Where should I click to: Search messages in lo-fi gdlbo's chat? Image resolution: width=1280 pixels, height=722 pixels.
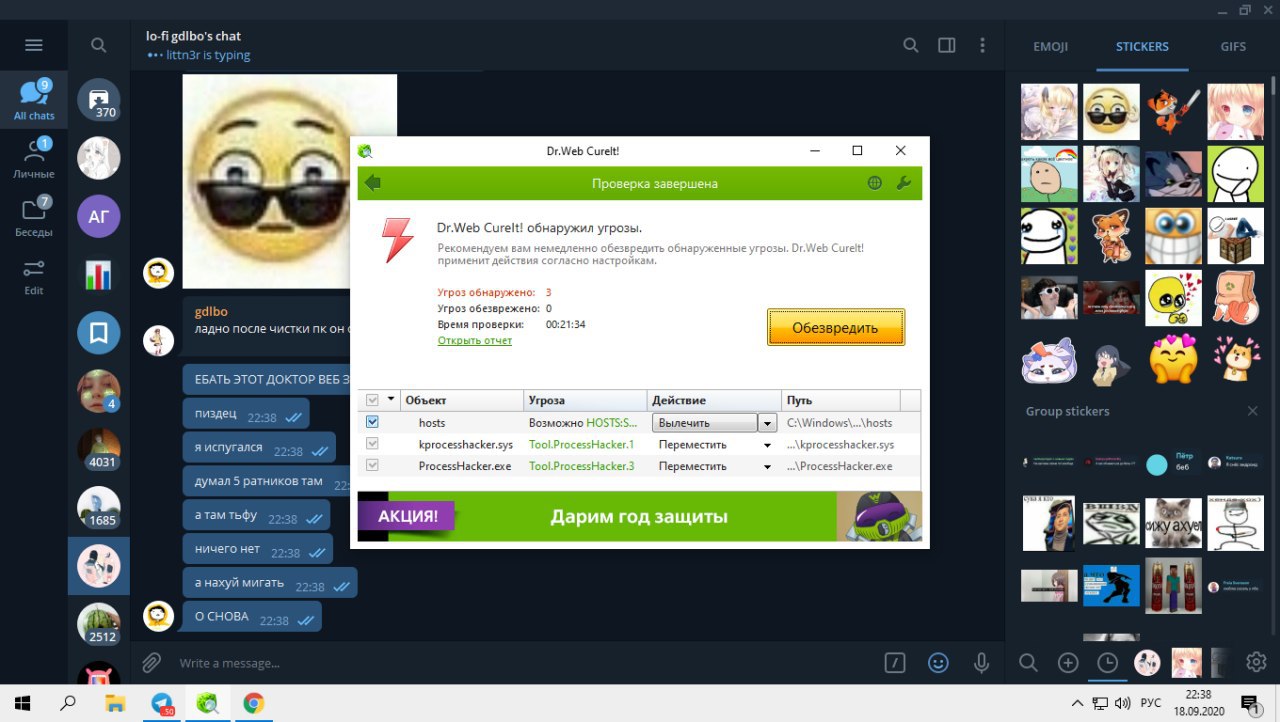(911, 45)
